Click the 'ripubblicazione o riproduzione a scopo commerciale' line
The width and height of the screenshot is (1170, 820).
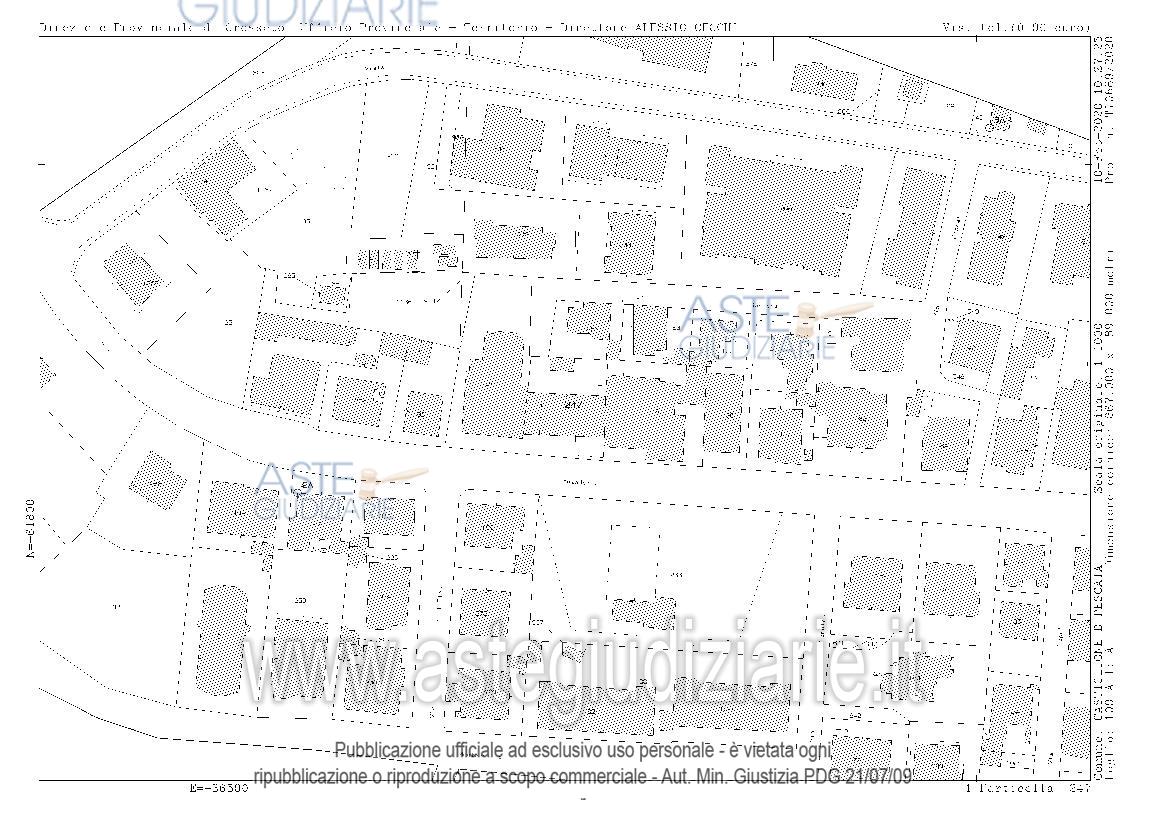coord(583,776)
